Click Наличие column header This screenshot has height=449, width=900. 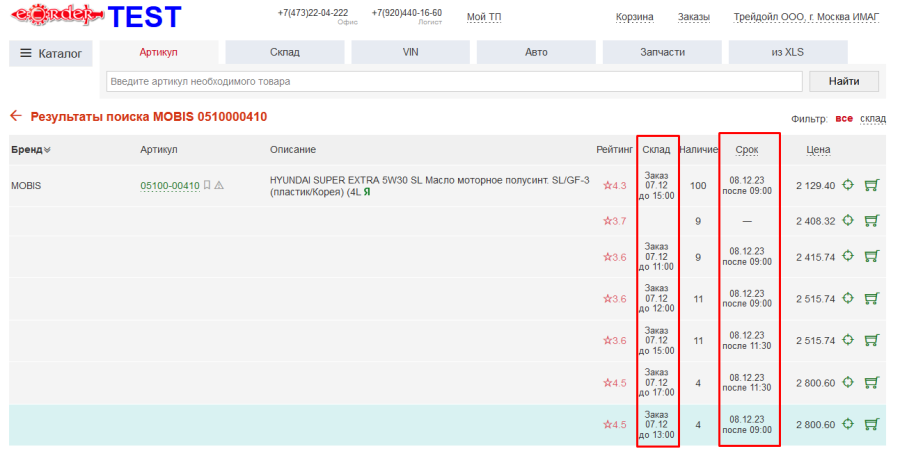(698, 150)
